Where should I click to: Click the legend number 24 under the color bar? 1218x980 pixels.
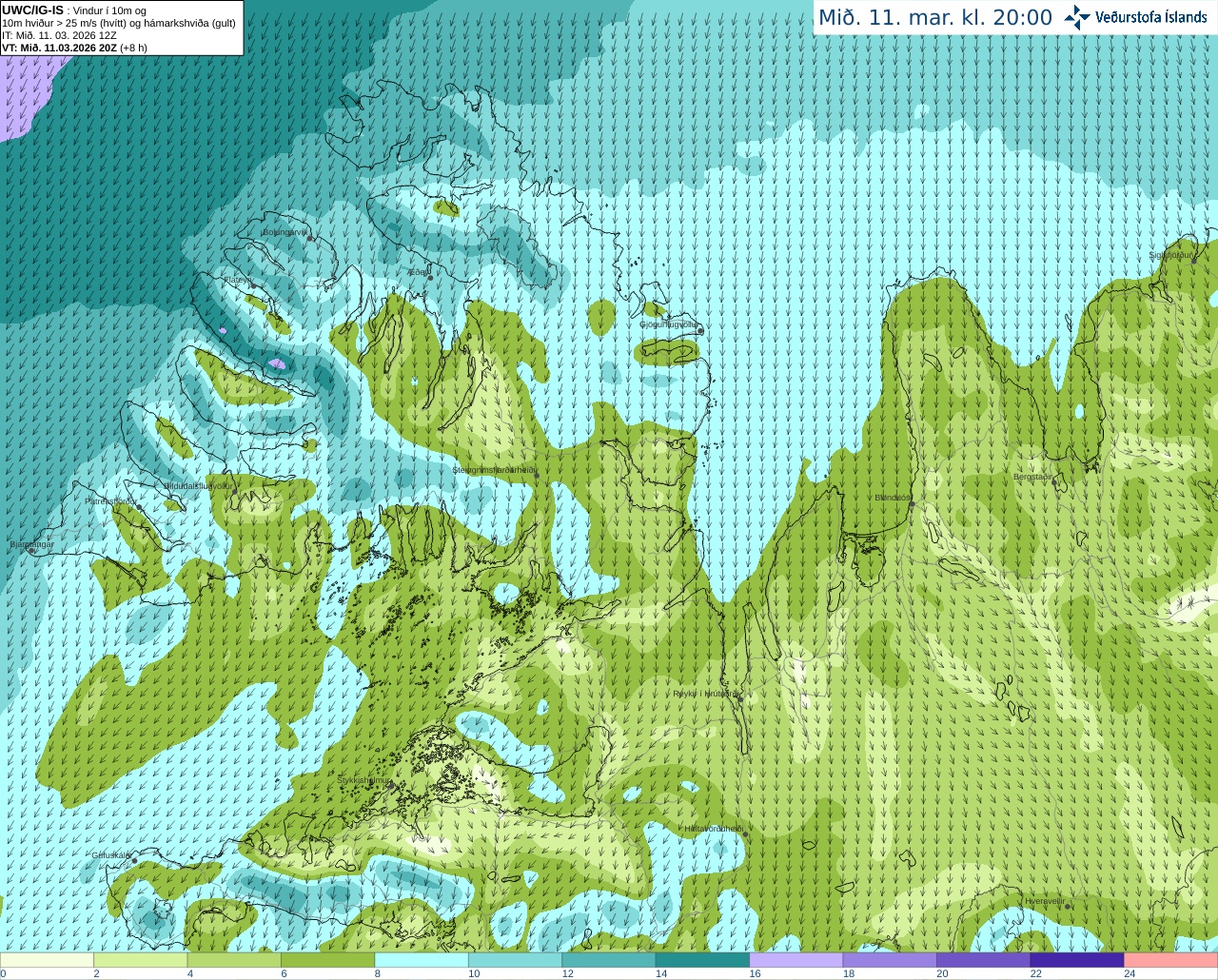pyautogui.click(x=1130, y=973)
